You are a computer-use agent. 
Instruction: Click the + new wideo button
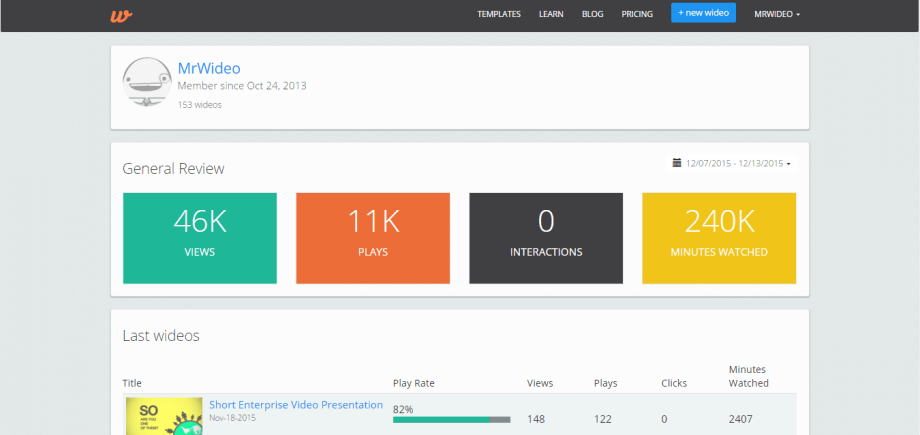[703, 14]
